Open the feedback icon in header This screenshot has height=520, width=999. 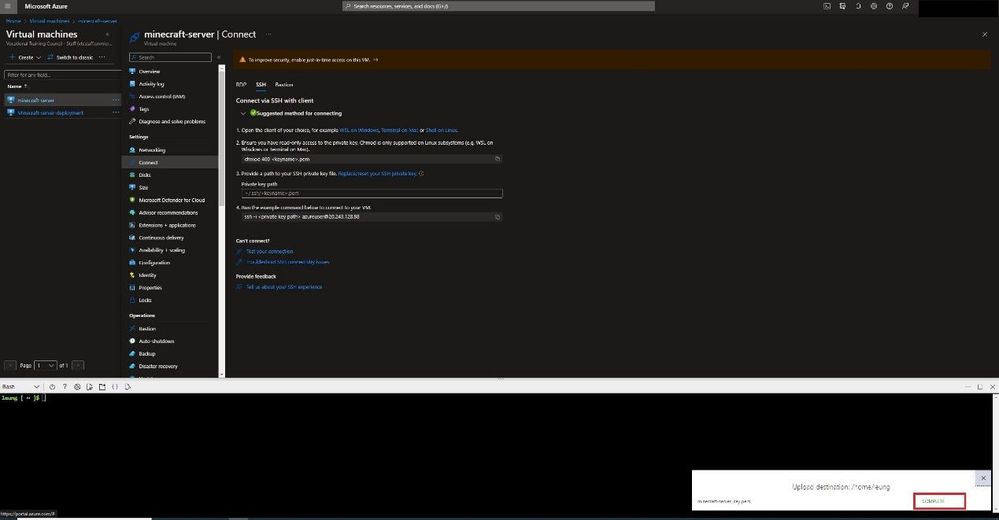click(x=905, y=6)
